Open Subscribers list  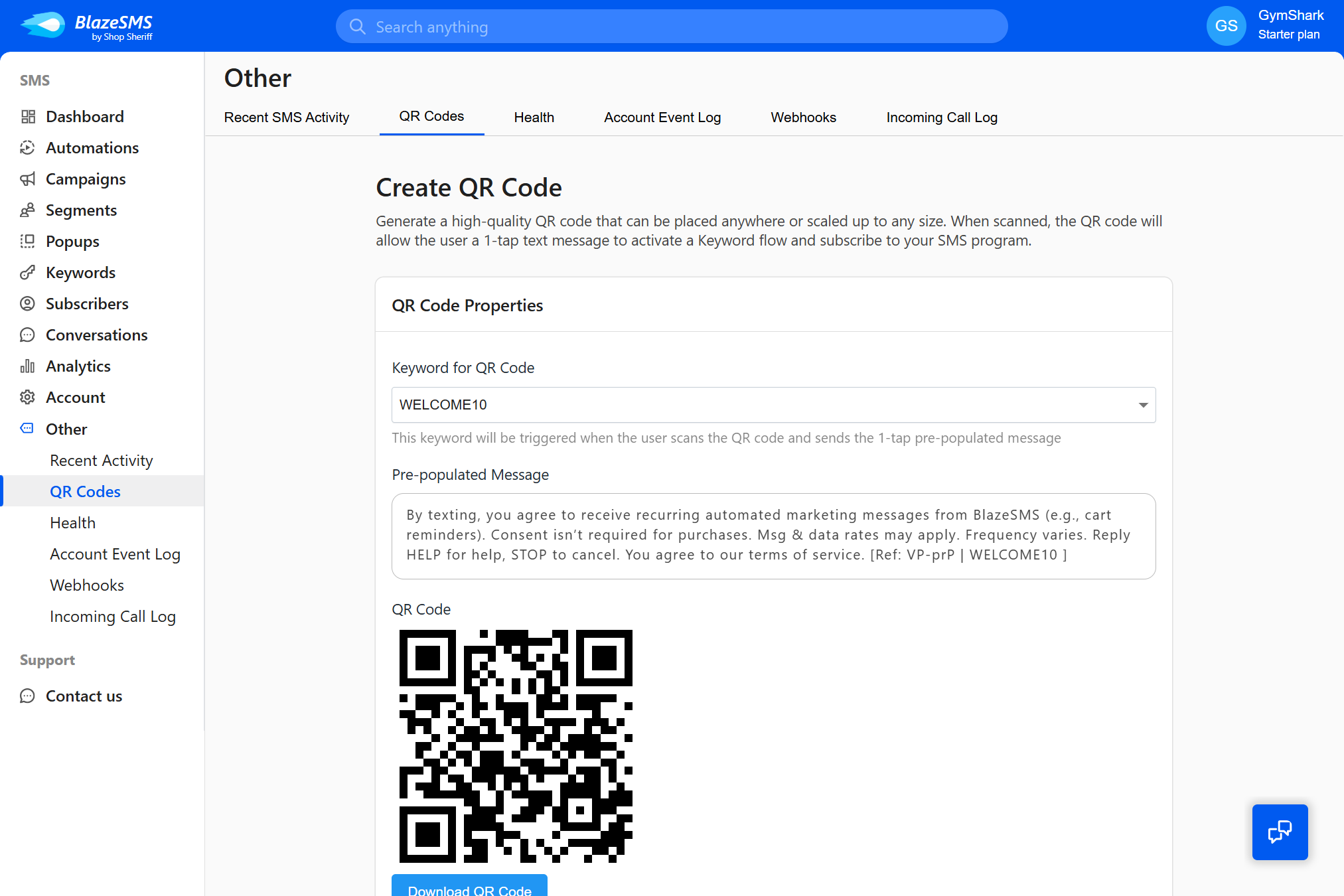(87, 304)
